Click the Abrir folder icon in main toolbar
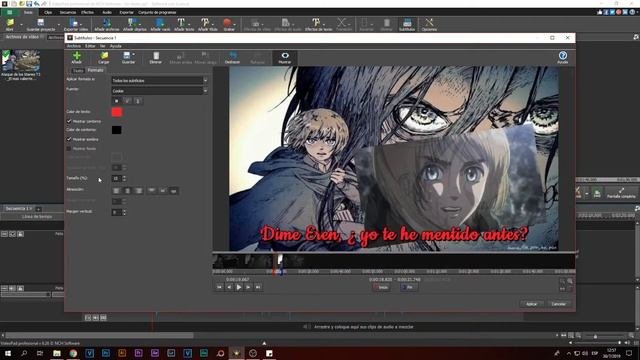The height and width of the screenshot is (360, 640). click(10, 24)
